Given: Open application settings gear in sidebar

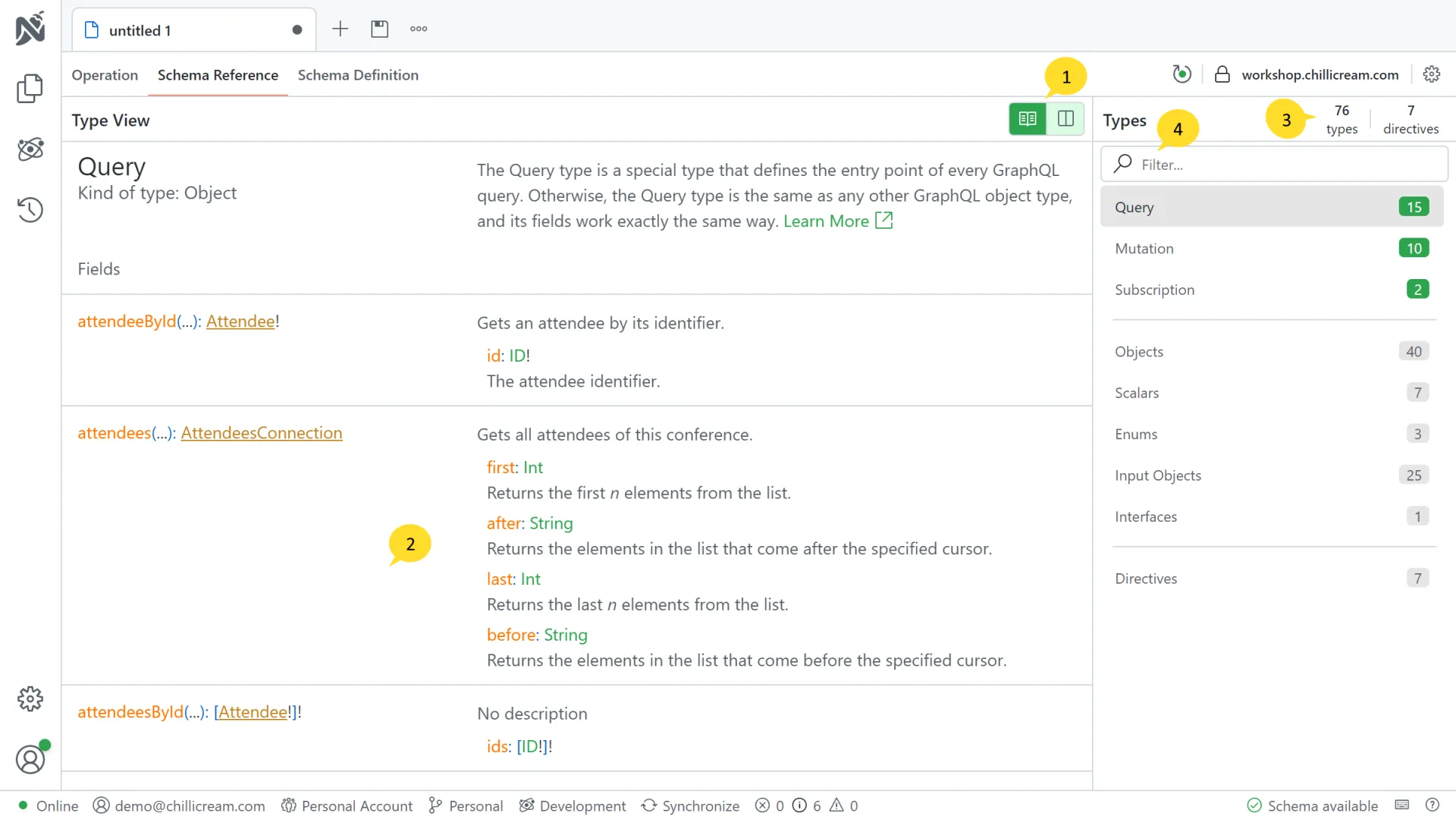Looking at the screenshot, I should click(x=30, y=698).
